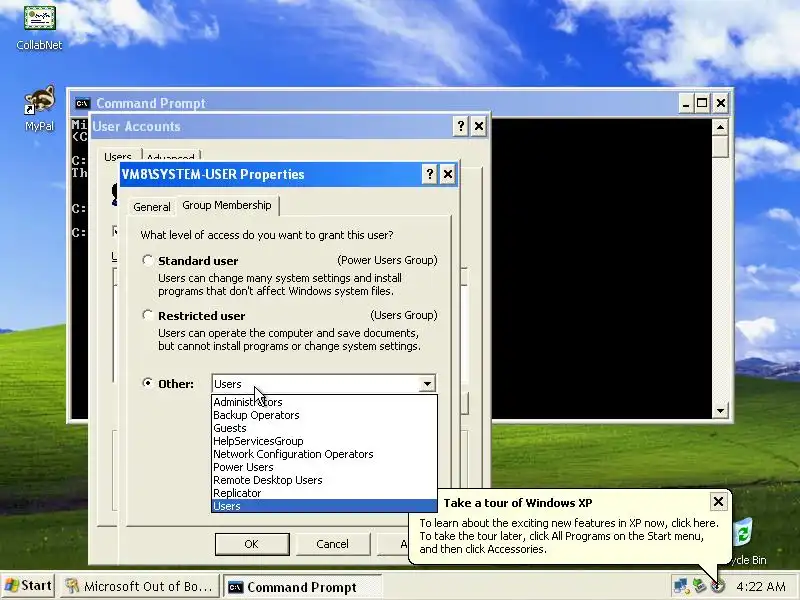800x600 pixels.
Task: Switch to Microsoft Out of Box taskbar item
Action: tap(139, 586)
